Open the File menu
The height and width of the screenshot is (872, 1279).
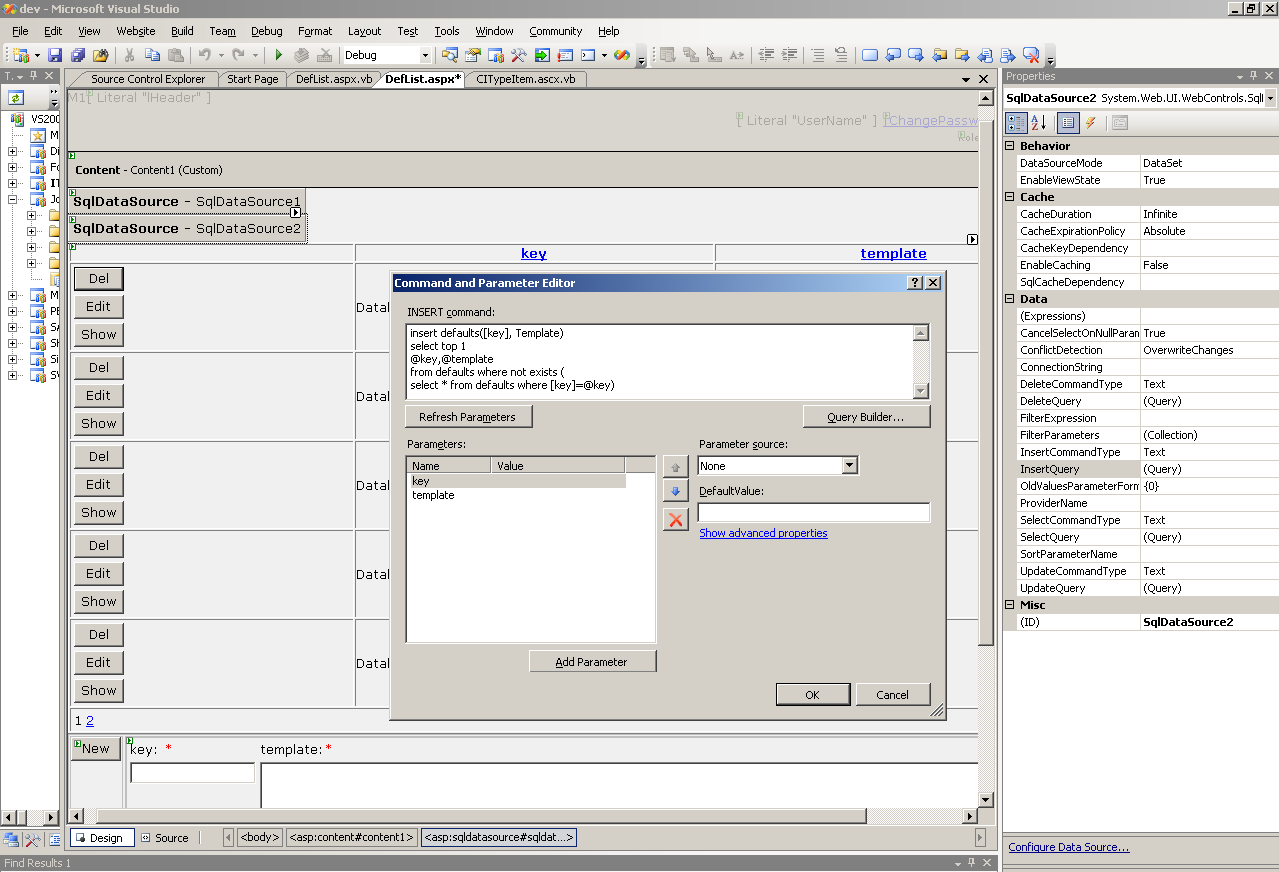pyautogui.click(x=20, y=31)
